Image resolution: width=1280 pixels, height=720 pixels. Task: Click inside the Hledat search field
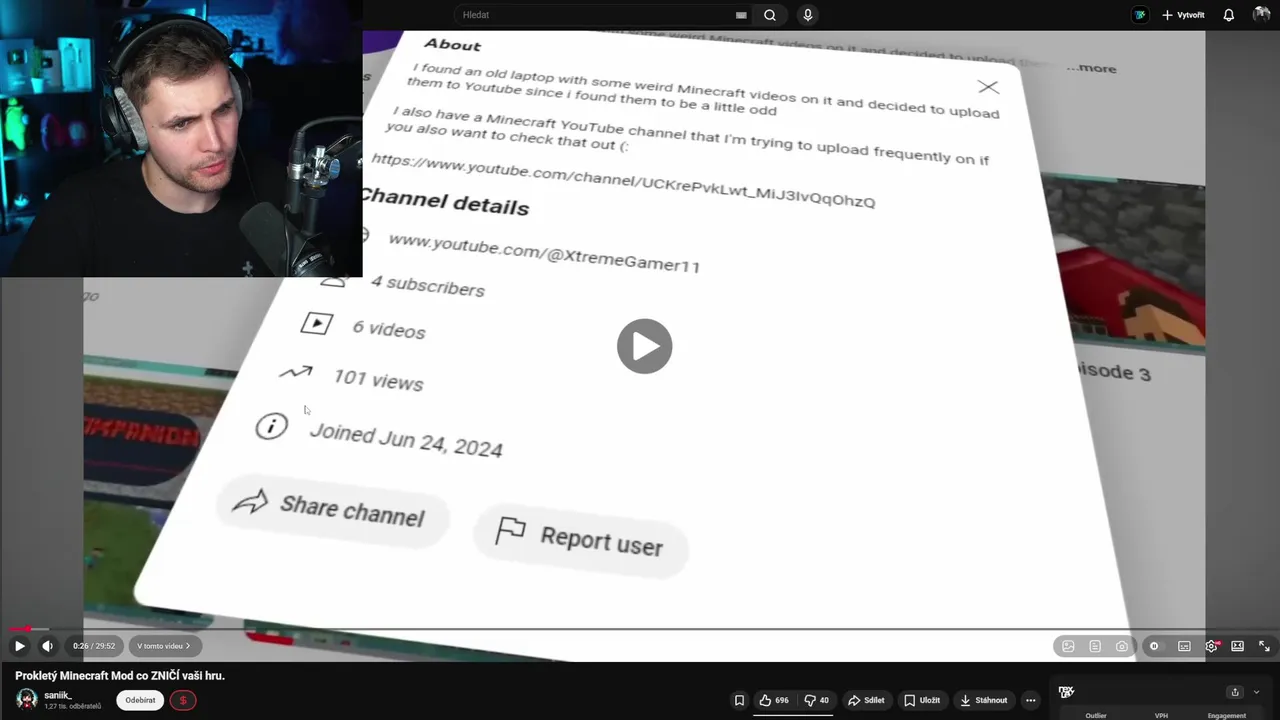[x=595, y=15]
